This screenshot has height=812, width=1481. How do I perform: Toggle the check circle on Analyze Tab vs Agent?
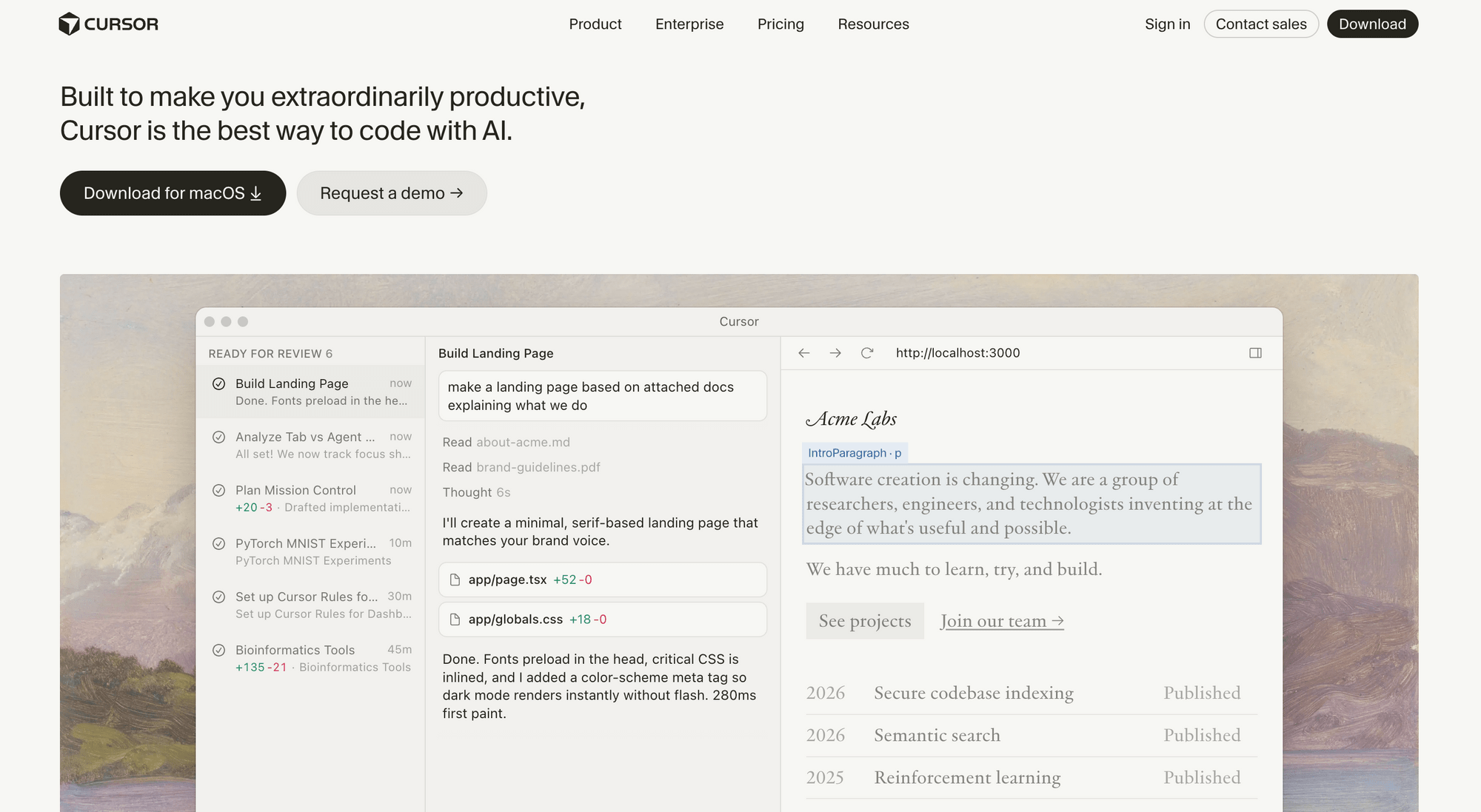[218, 437]
